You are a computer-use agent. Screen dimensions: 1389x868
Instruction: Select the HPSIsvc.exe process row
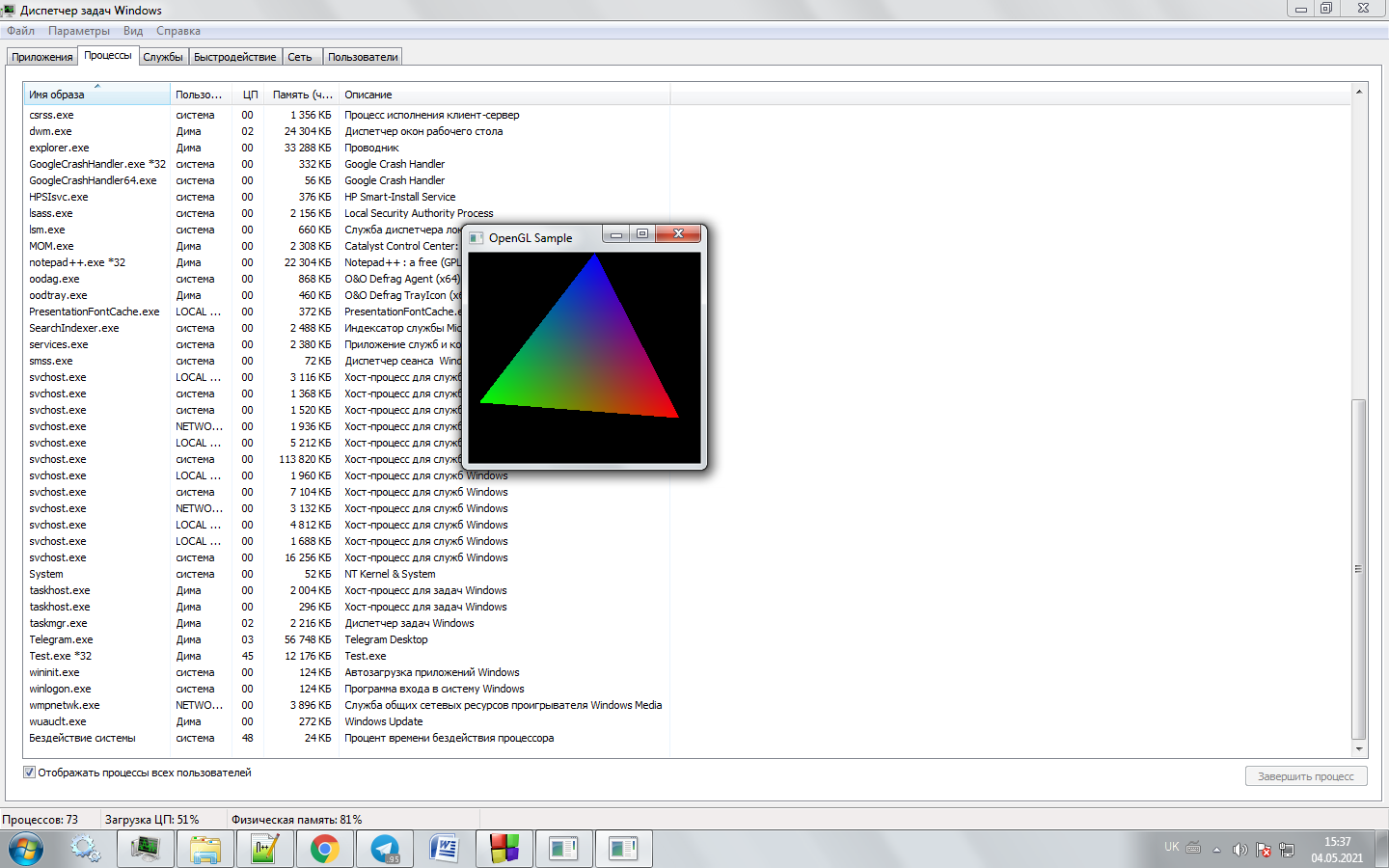point(347,197)
